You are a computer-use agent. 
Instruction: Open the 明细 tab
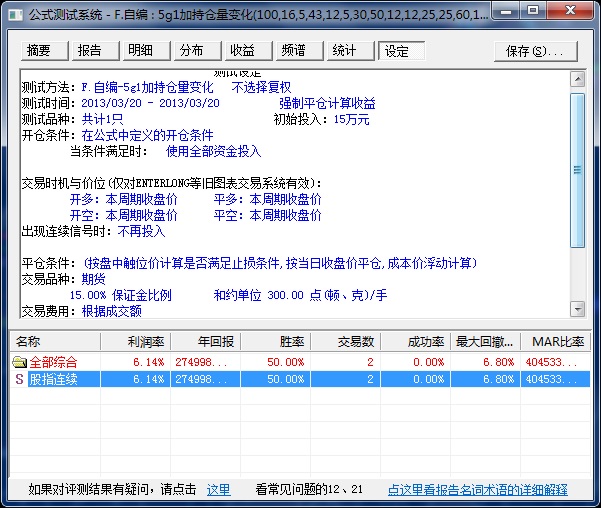pyautogui.click(x=146, y=51)
